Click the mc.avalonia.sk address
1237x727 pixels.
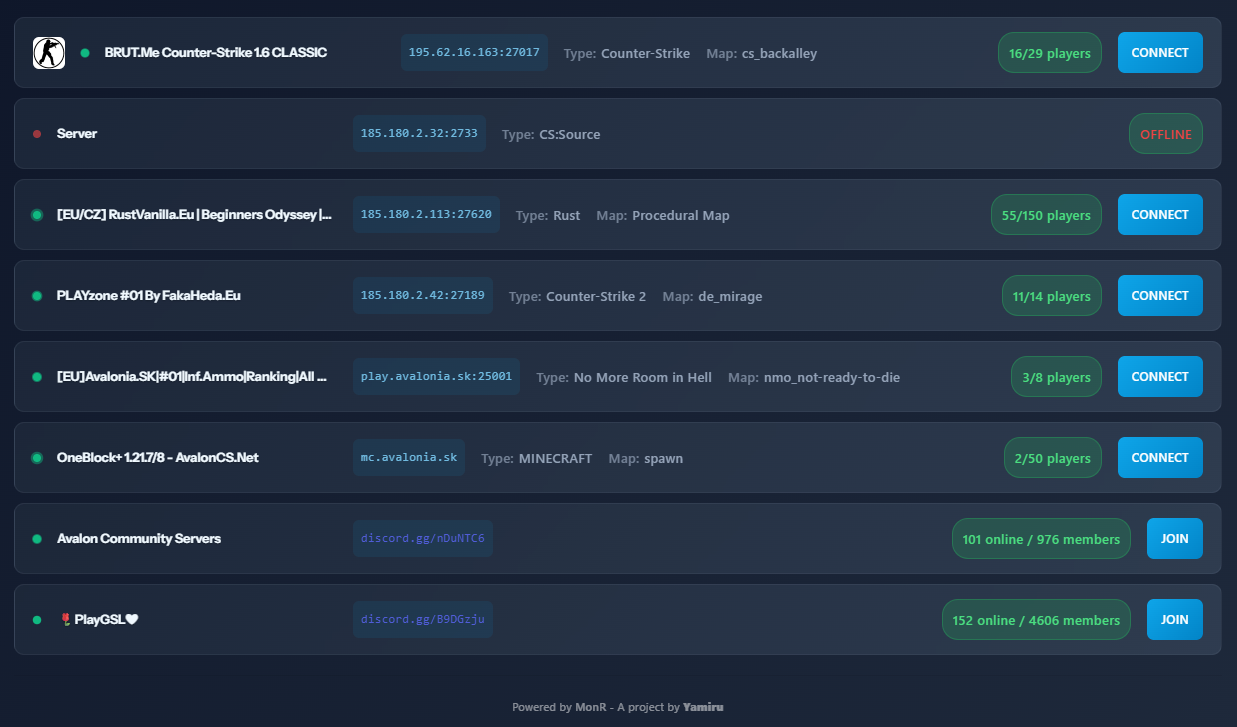[x=409, y=458]
